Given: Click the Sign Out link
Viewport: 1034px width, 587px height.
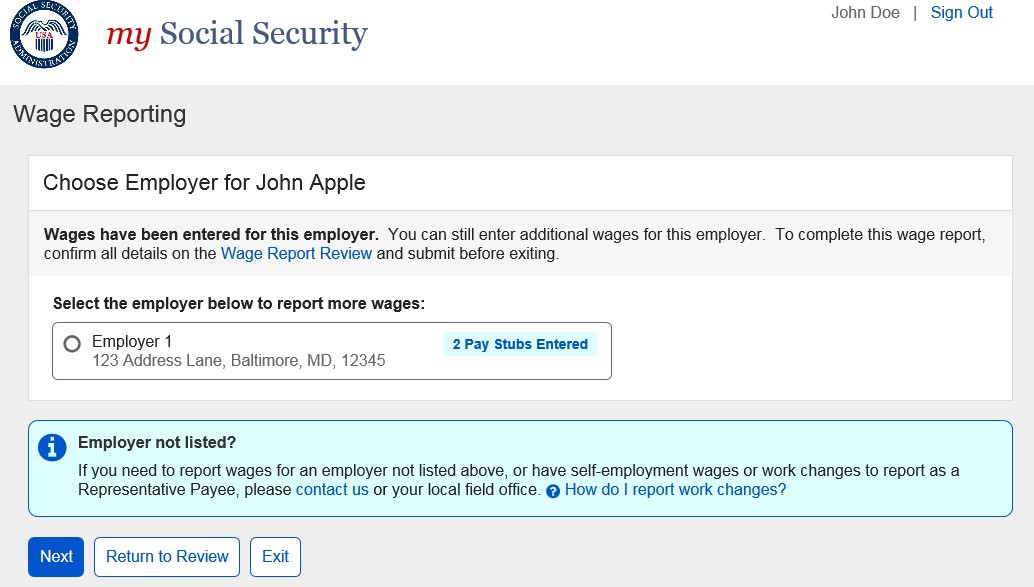Looking at the screenshot, I should point(961,13).
